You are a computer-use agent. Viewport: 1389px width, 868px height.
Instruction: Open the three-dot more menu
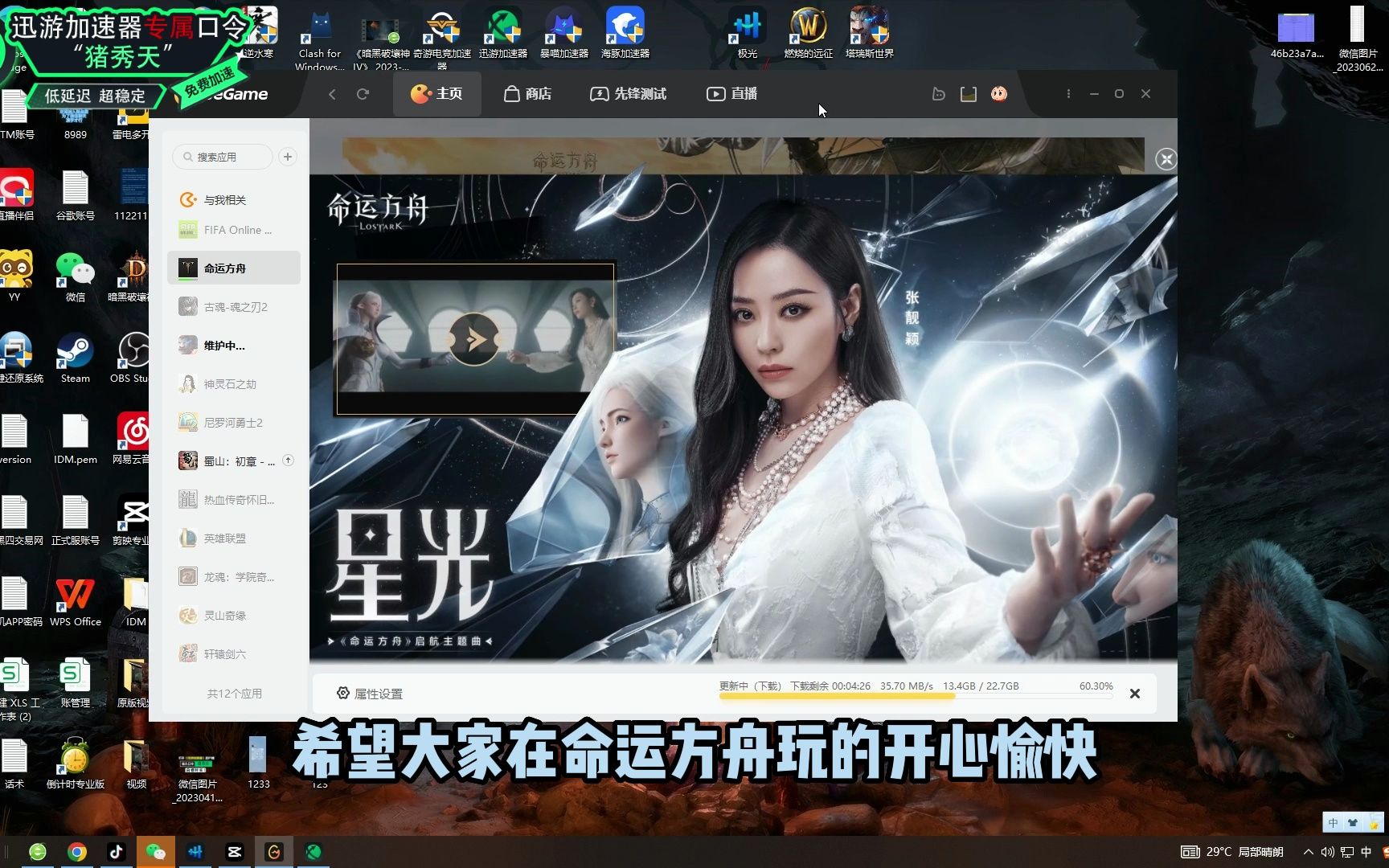1068,94
